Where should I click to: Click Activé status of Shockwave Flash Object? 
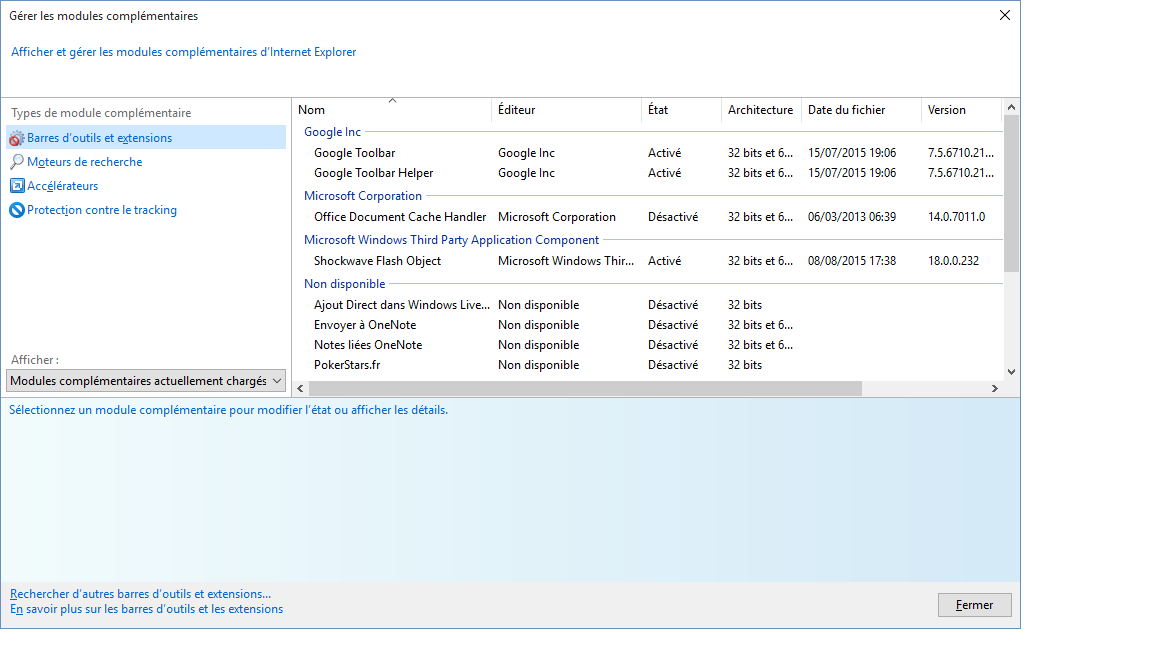(665, 262)
